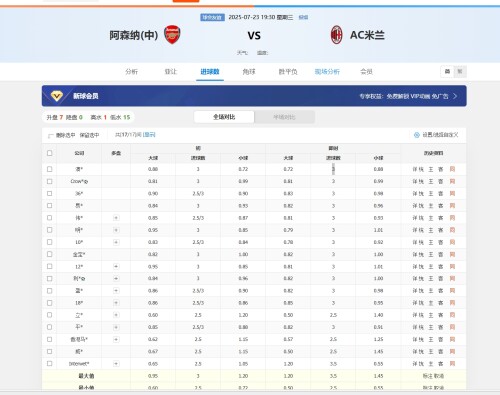Tick the checkbox for the 10* row
500x395 pixels.
coord(50,242)
